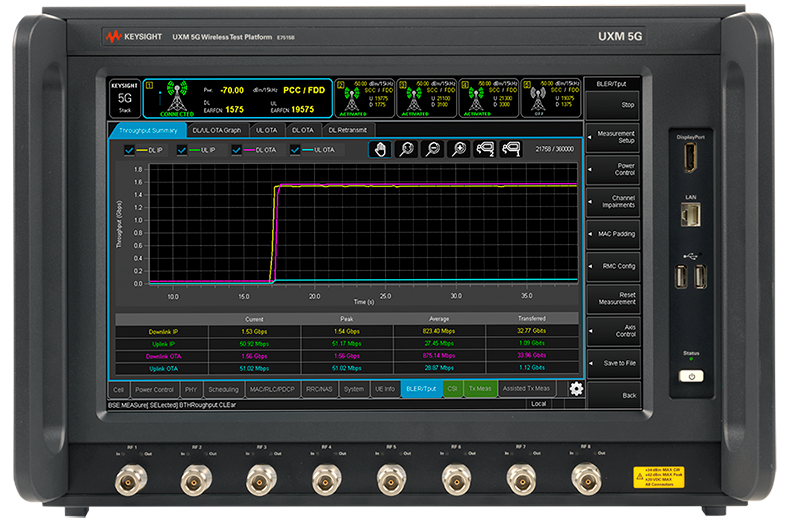The height and width of the screenshot is (518, 788).
Task: Click the graph scale icon marked 1
Action: (511, 149)
